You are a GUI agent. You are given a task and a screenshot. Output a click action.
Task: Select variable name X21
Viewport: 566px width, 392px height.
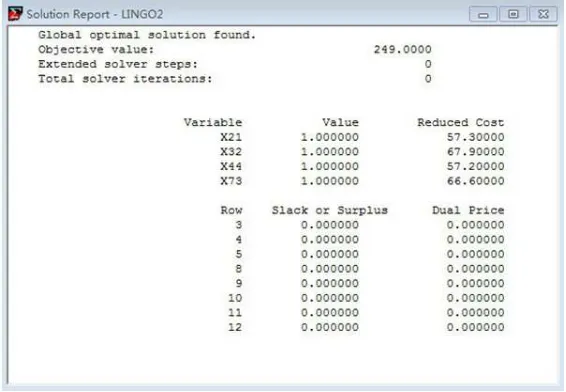231,137
